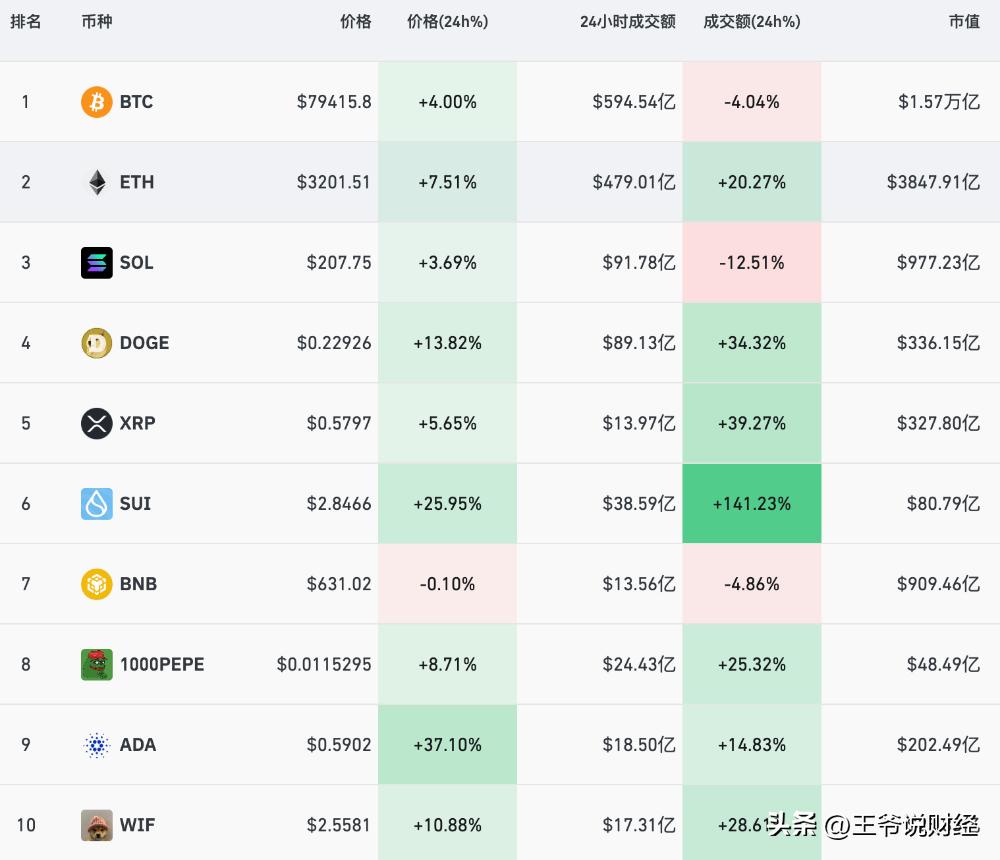Sort by 市值 column header

tap(964, 22)
